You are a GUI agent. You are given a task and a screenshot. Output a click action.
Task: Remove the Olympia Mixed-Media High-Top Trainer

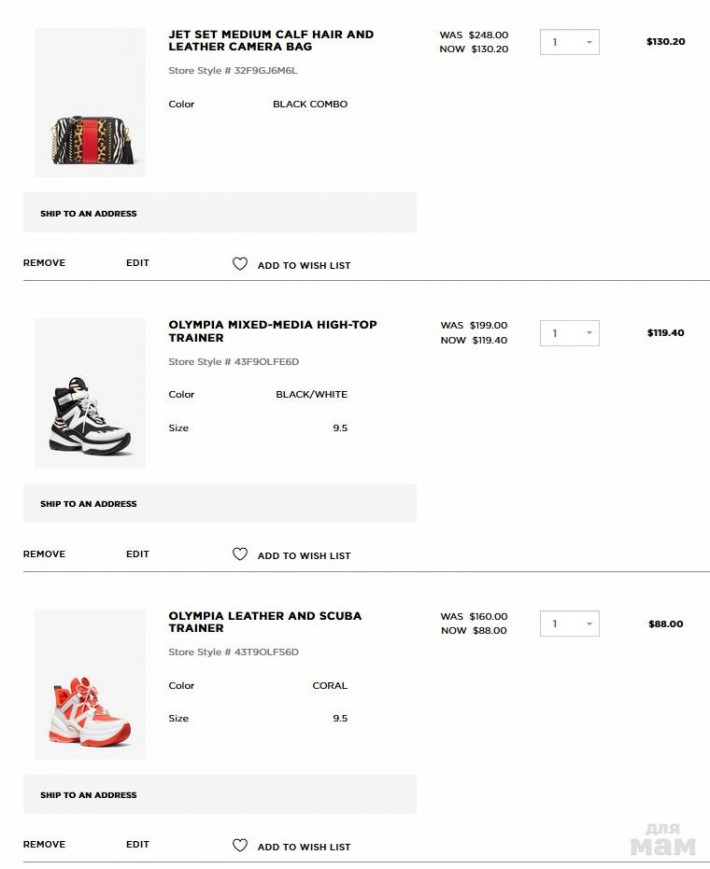pos(44,554)
